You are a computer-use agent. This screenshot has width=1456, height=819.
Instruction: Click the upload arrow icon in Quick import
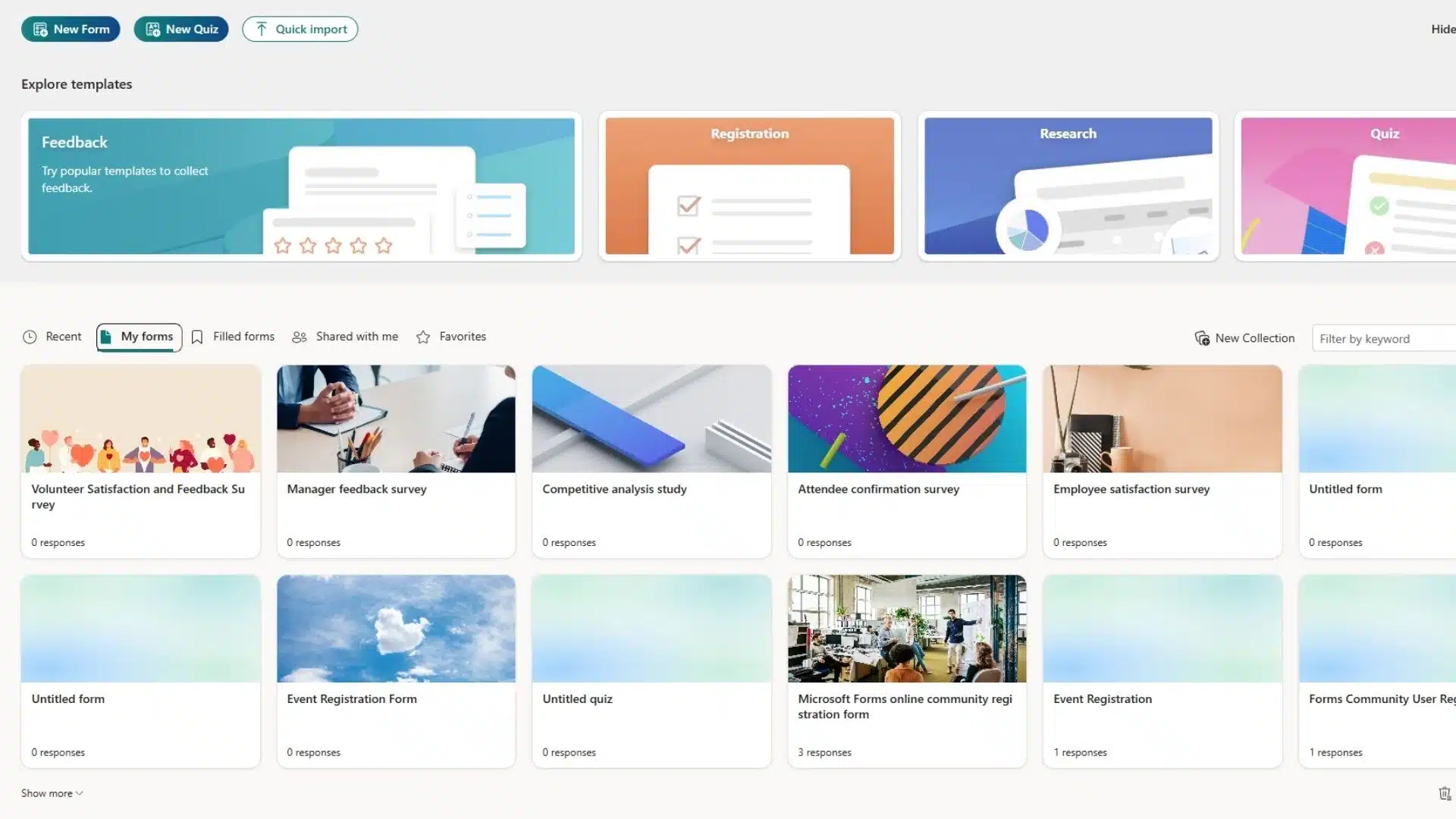[x=262, y=29]
